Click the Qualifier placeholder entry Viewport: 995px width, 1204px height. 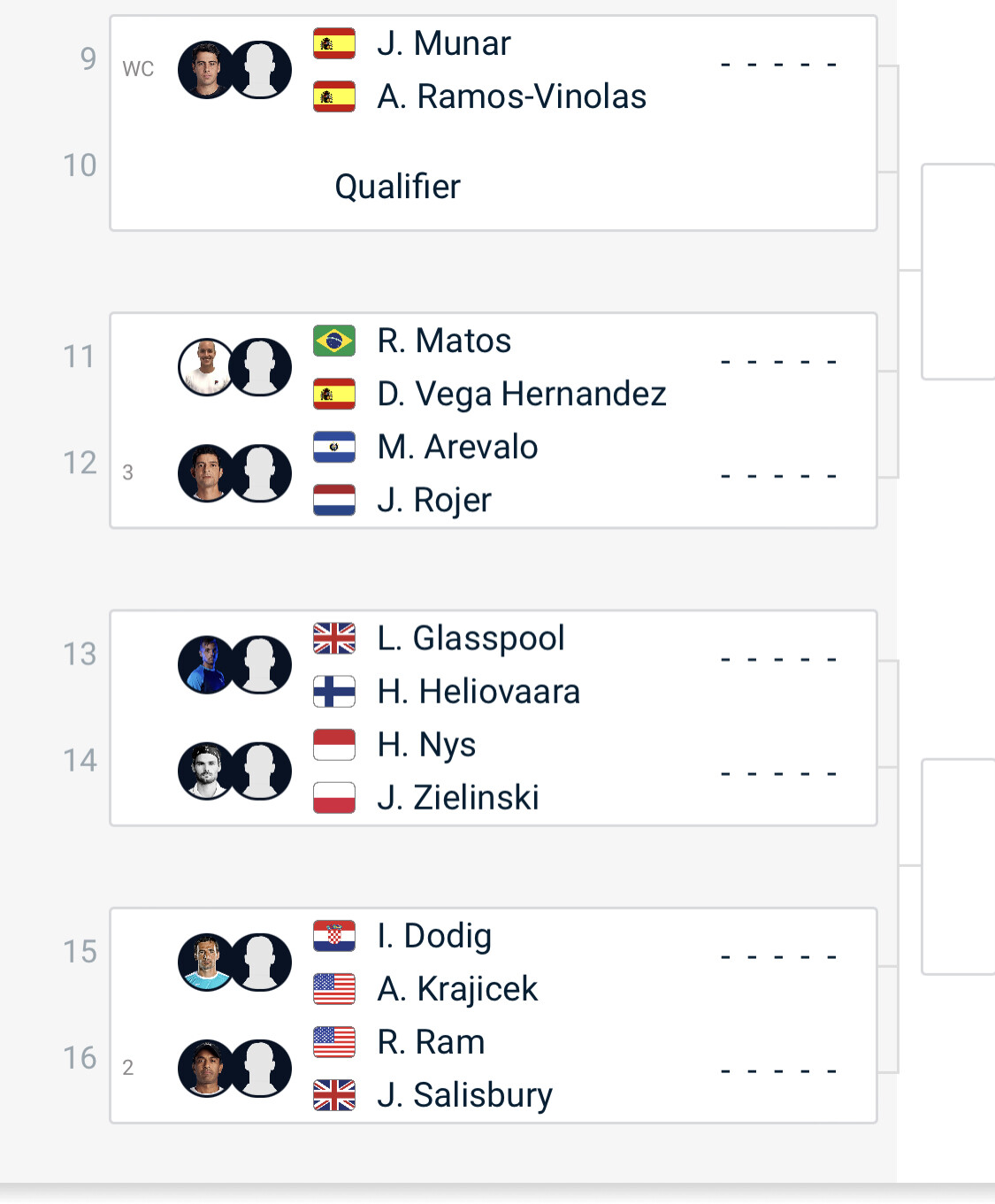pyautogui.click(x=397, y=187)
